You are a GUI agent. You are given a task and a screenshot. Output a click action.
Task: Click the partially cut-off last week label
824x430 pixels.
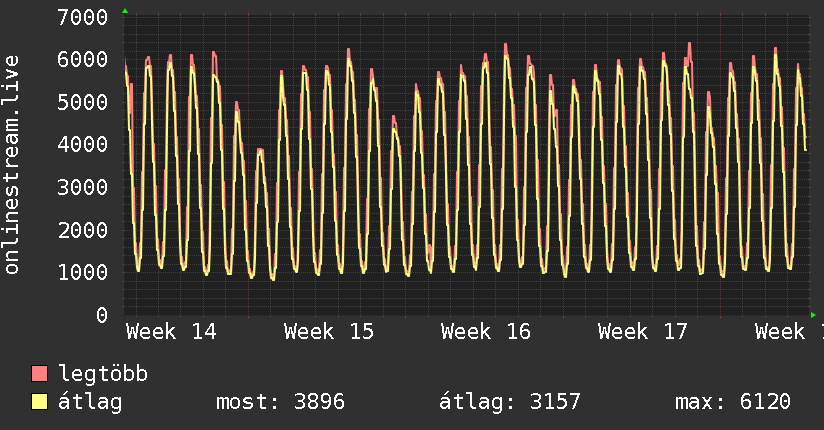788,332
